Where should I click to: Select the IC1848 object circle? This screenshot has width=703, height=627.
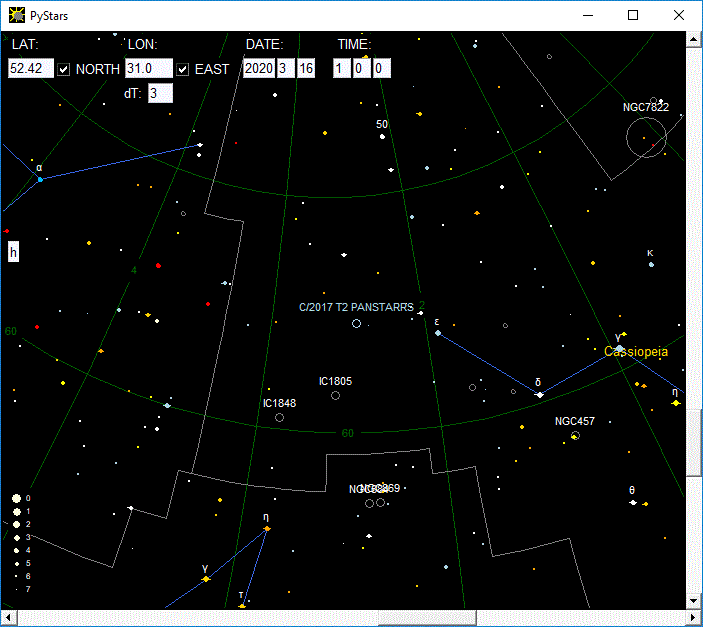pyautogui.click(x=279, y=418)
